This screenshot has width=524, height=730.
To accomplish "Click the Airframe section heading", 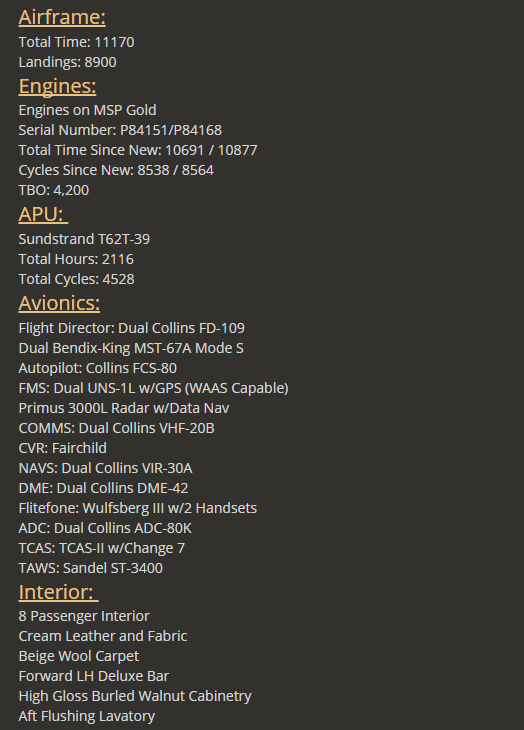I will pyautogui.click(x=62, y=18).
